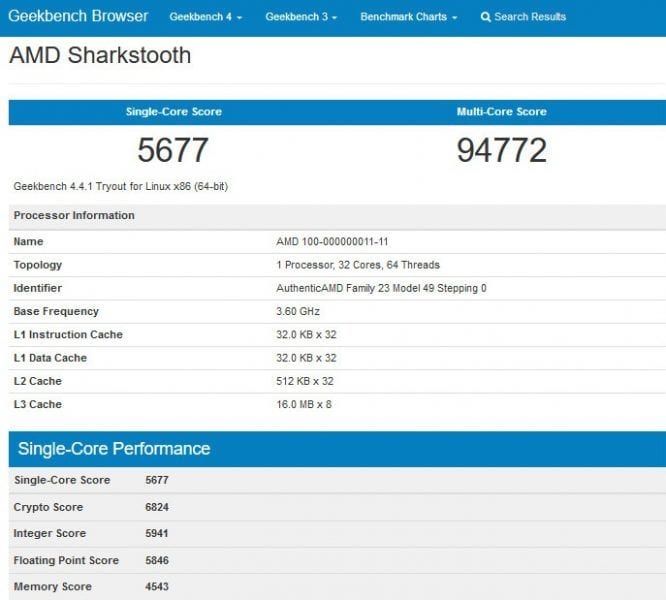The height and width of the screenshot is (600, 666).
Task: Select processor name AMD 100-000000011-11
Action: click(332, 242)
